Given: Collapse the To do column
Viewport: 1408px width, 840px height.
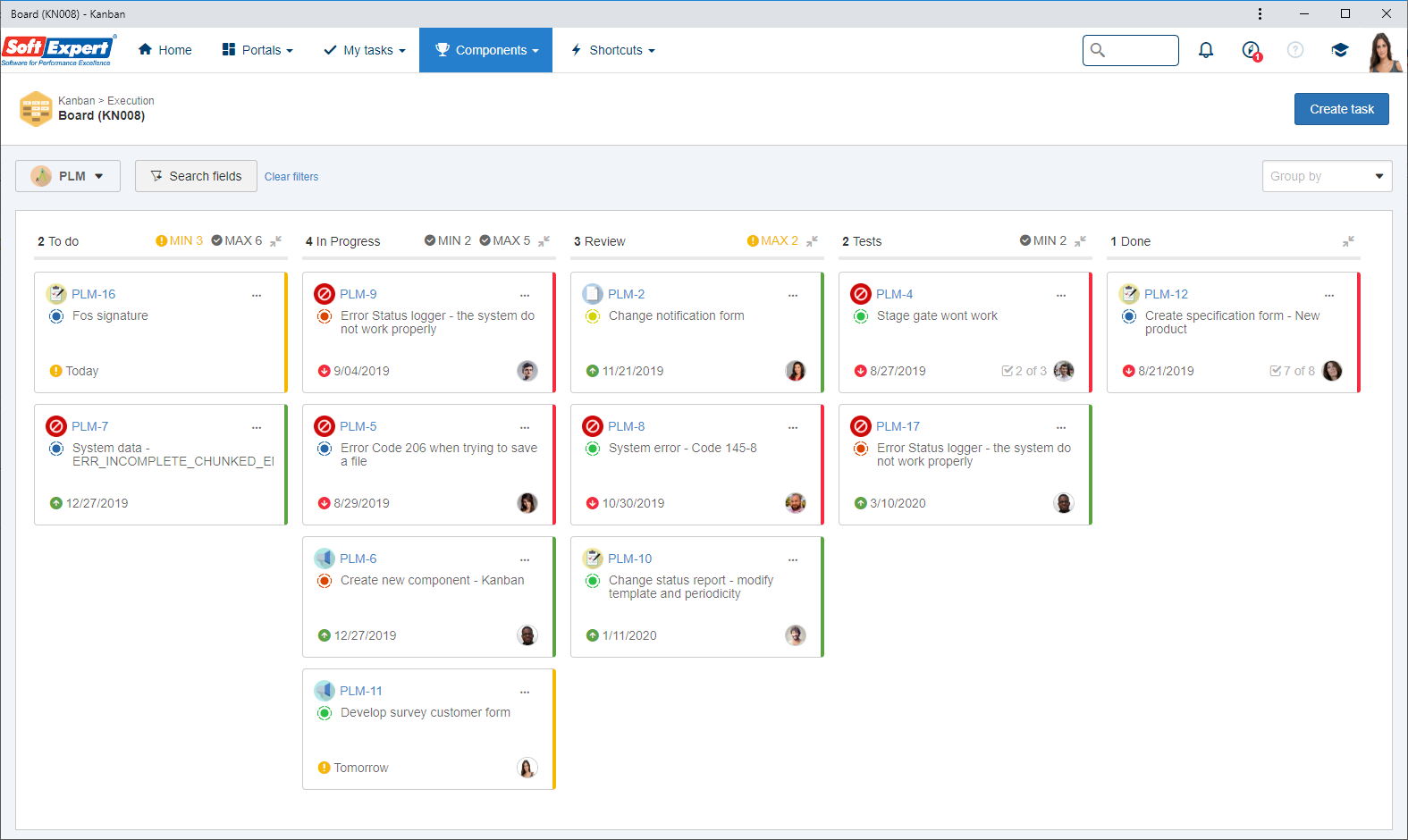Looking at the screenshot, I should click(276, 241).
